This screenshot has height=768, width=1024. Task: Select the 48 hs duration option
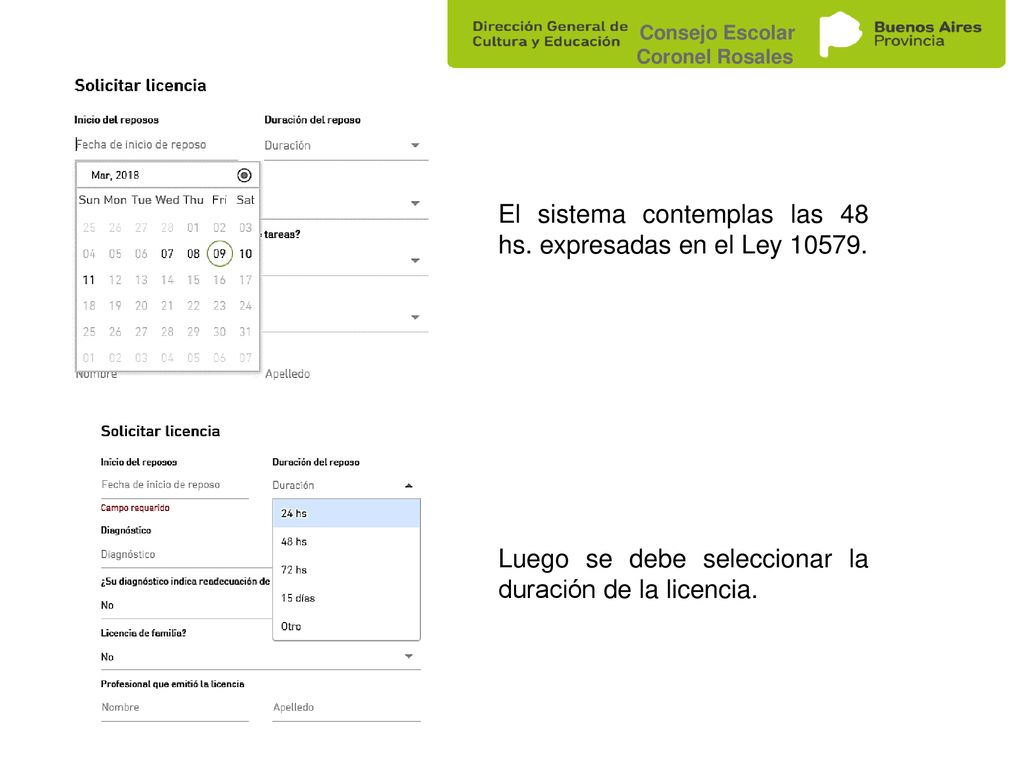(346, 541)
